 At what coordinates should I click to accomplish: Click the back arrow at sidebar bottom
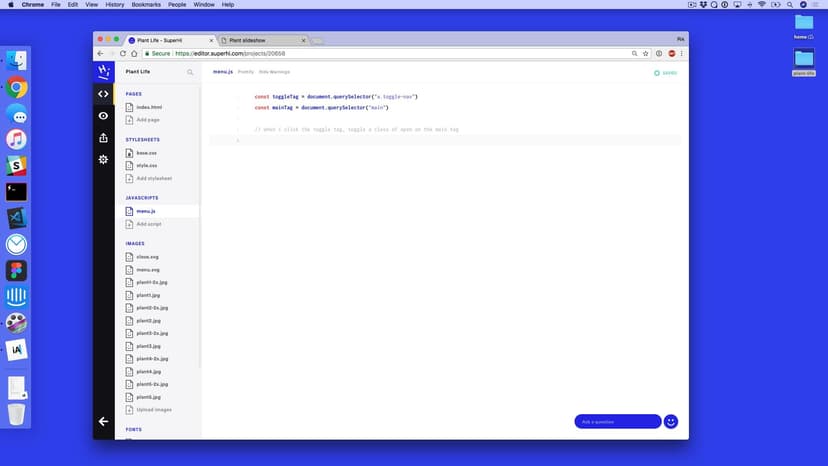click(103, 421)
